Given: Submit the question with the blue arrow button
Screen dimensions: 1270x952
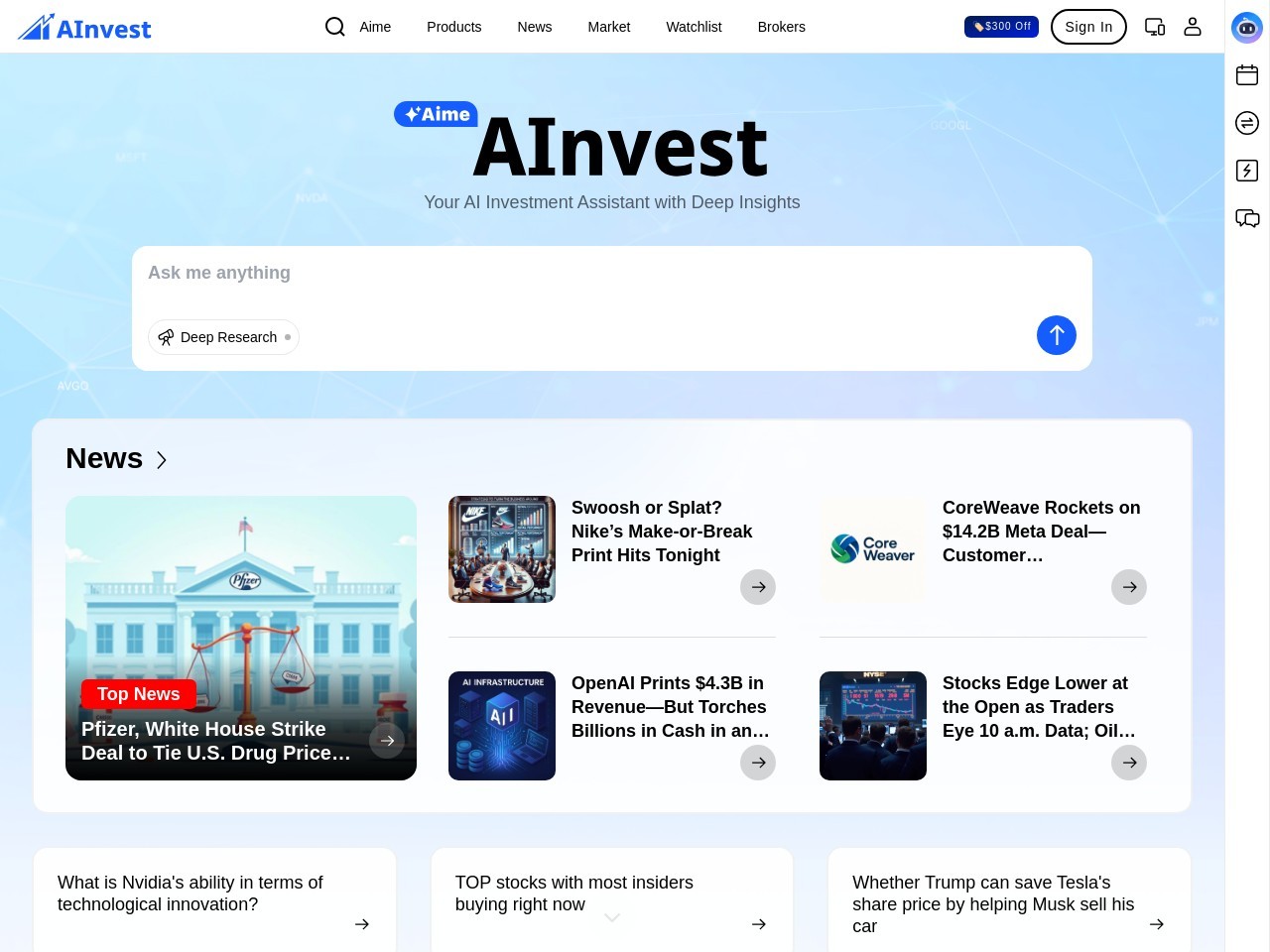Looking at the screenshot, I should tap(1057, 335).
